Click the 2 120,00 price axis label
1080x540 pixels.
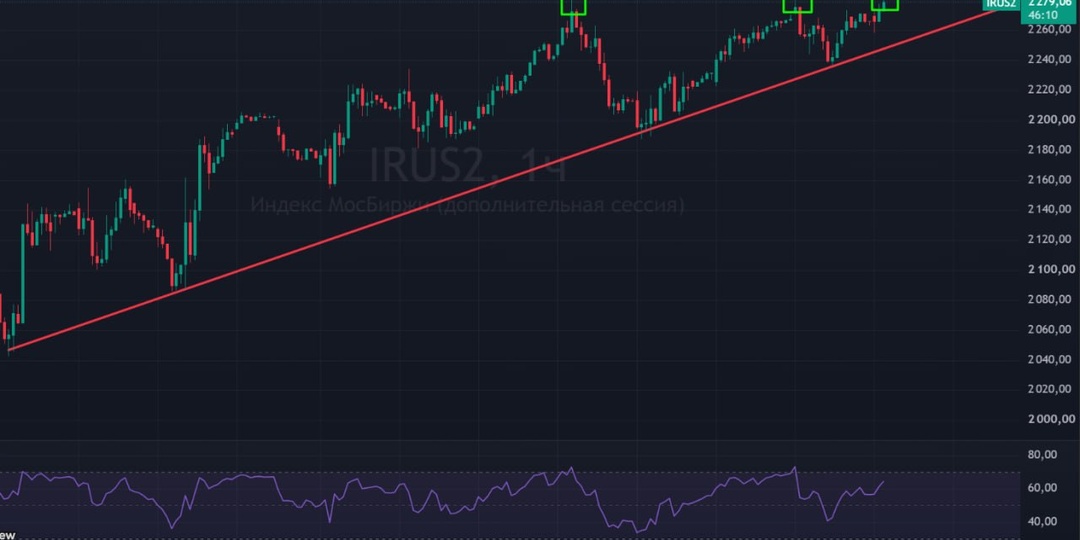[x=1048, y=240]
